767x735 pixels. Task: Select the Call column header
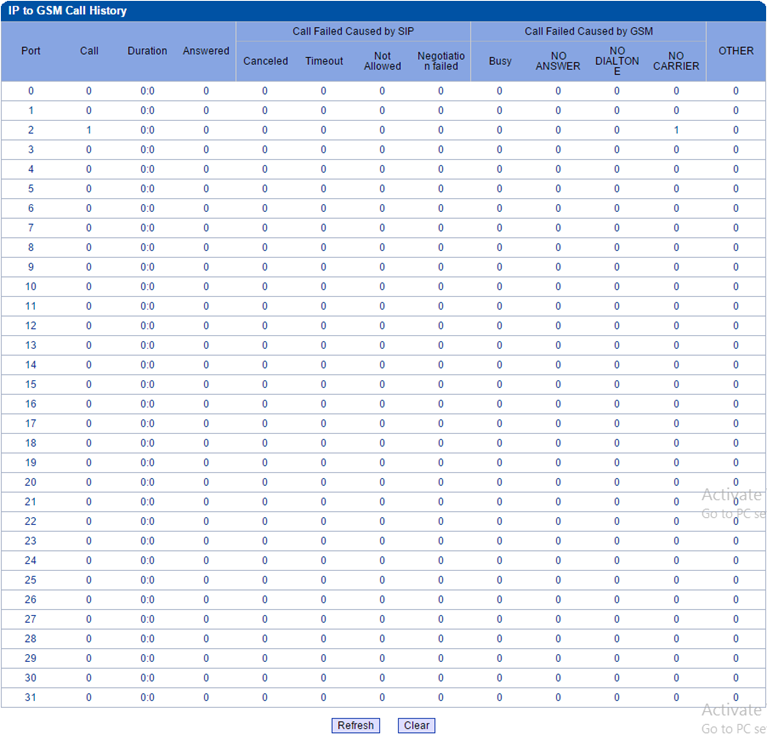(x=89, y=51)
